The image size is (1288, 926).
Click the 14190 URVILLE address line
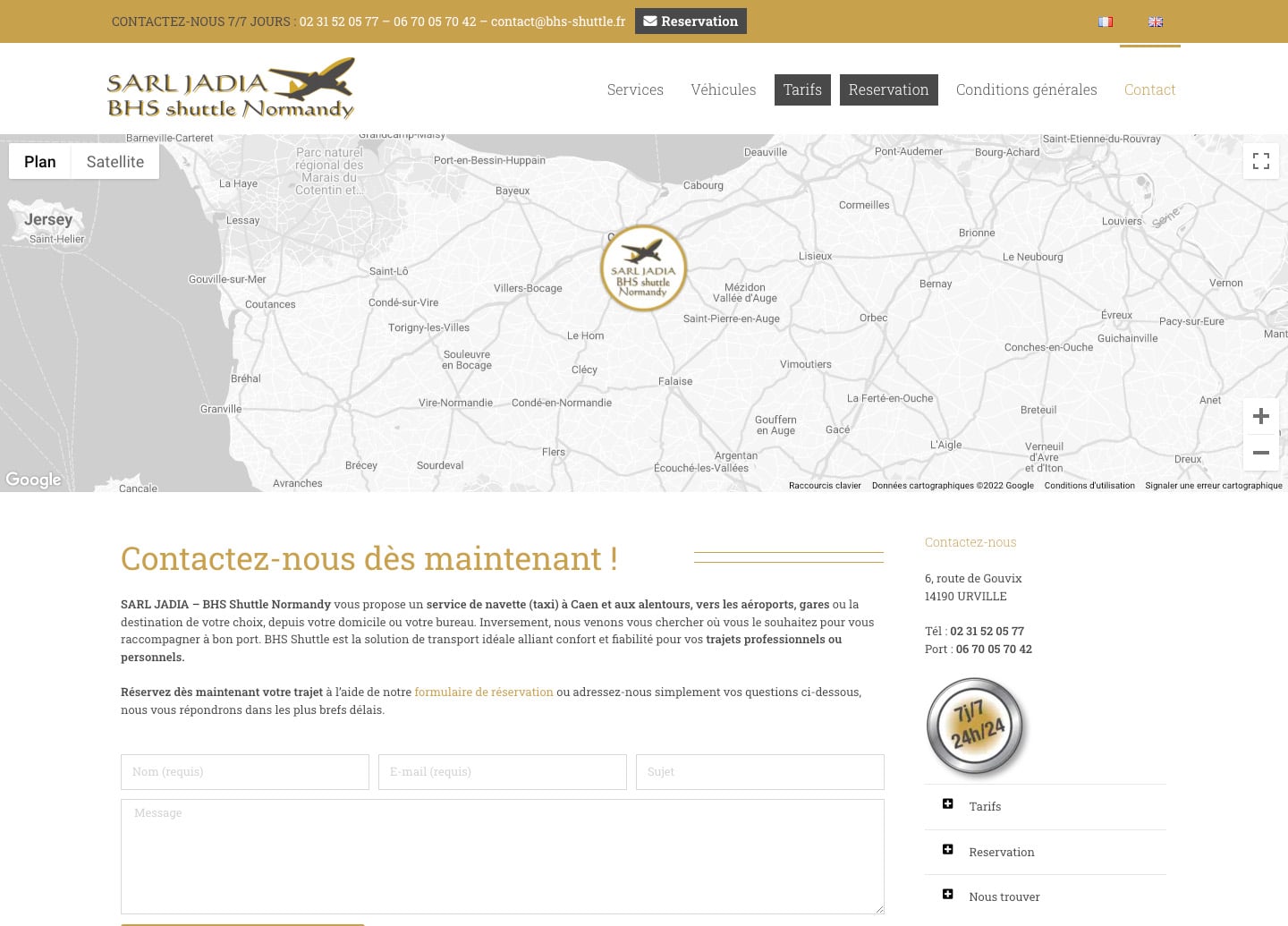(966, 596)
